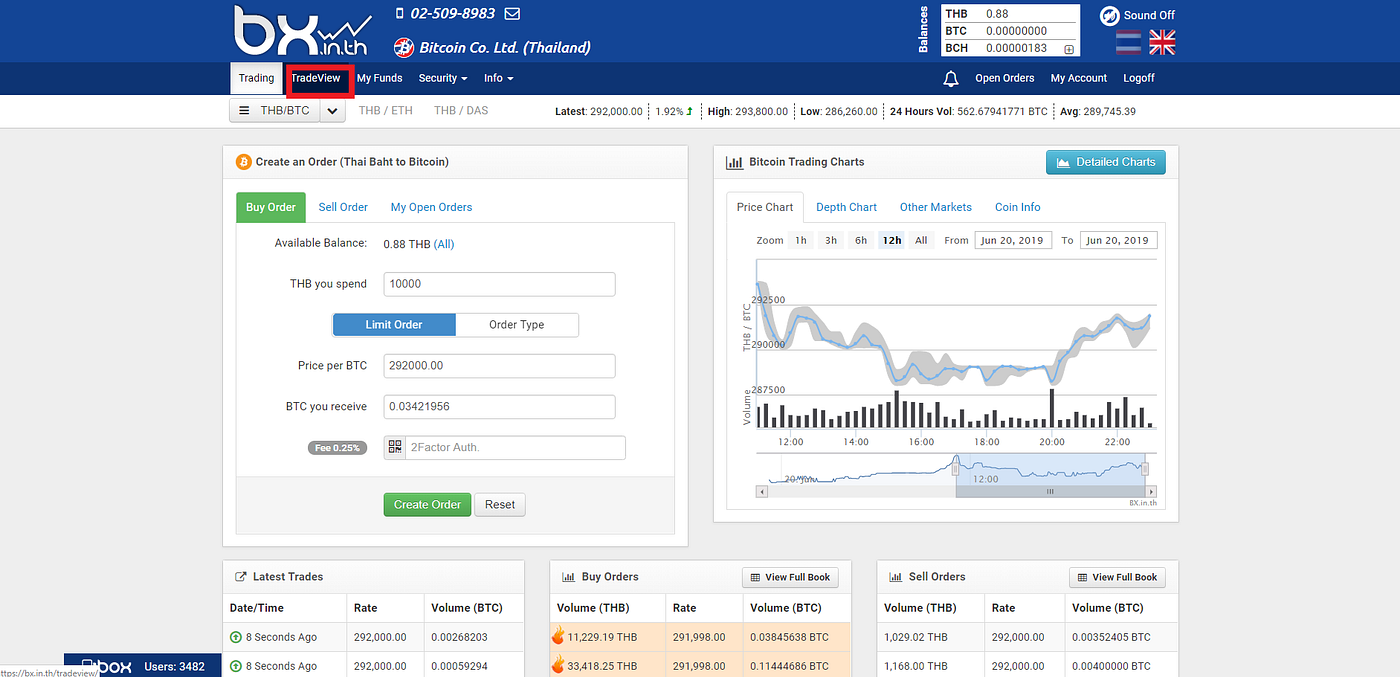Switch market to THB / ETH
The height and width of the screenshot is (677, 1400).
point(386,111)
